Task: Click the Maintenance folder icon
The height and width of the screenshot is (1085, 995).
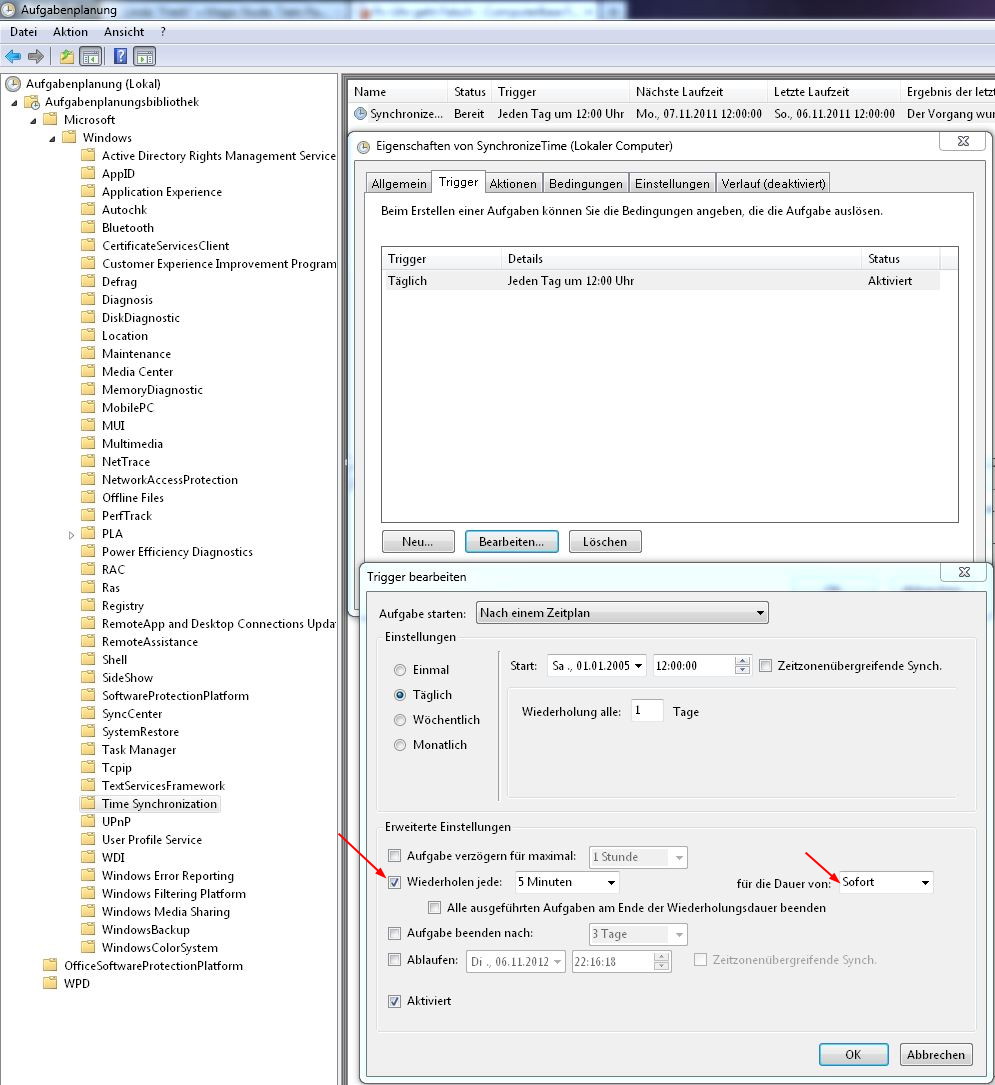Action: [88, 353]
